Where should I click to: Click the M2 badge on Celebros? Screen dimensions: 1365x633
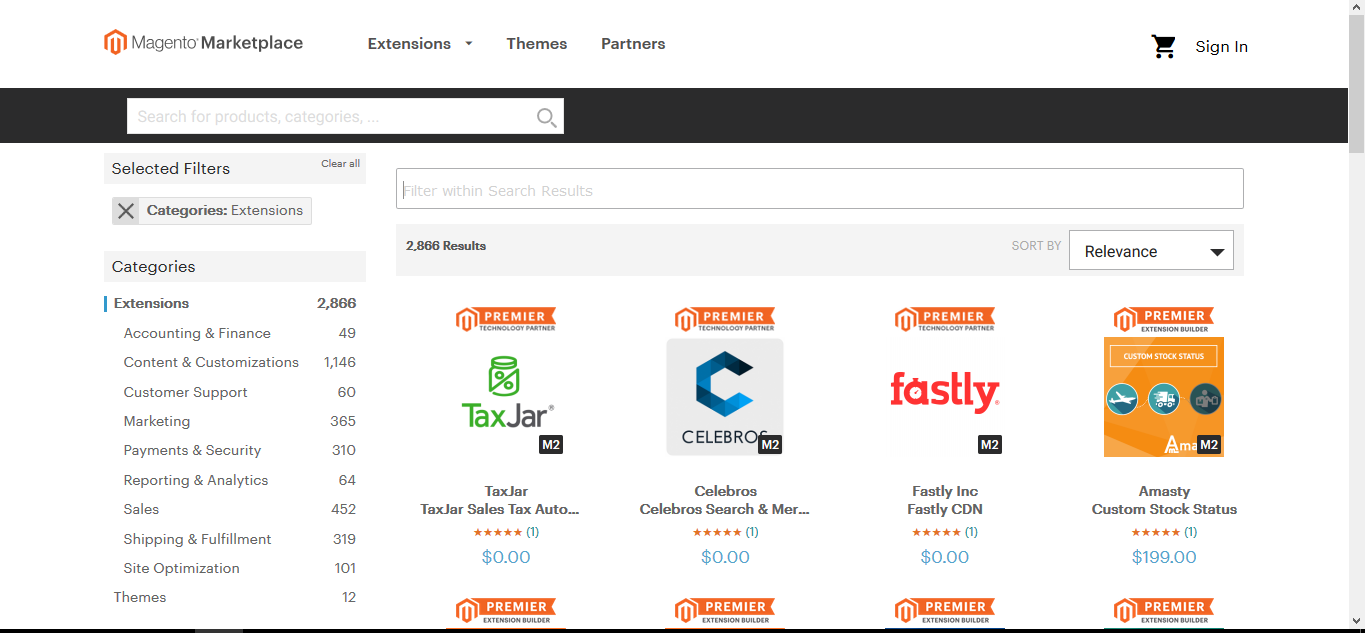click(770, 444)
